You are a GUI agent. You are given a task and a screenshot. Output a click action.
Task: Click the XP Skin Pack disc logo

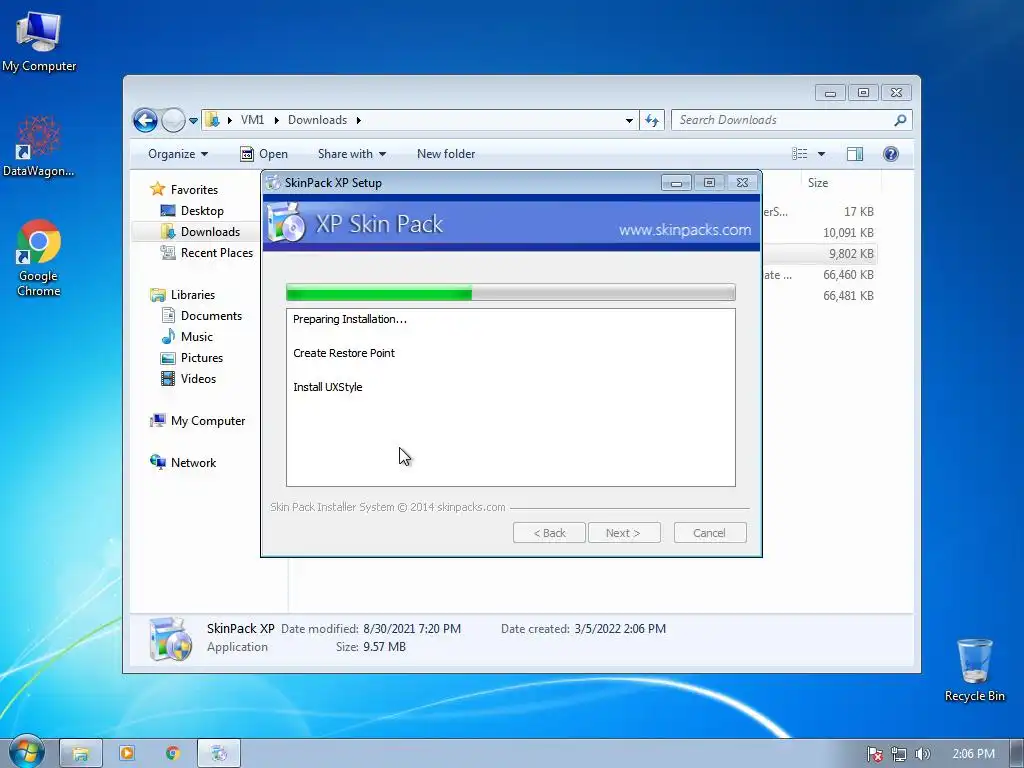286,223
